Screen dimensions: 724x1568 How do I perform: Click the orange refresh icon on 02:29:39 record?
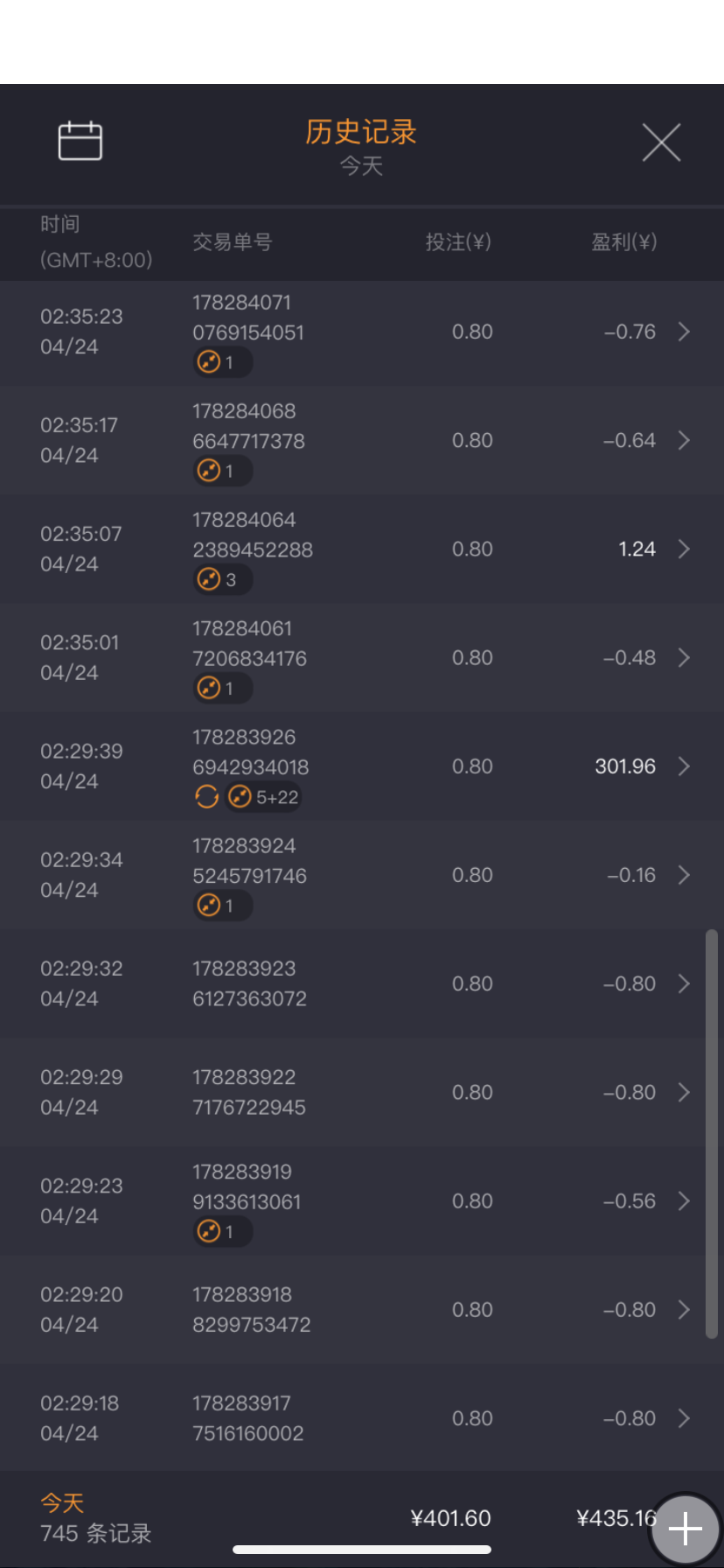pos(206,797)
